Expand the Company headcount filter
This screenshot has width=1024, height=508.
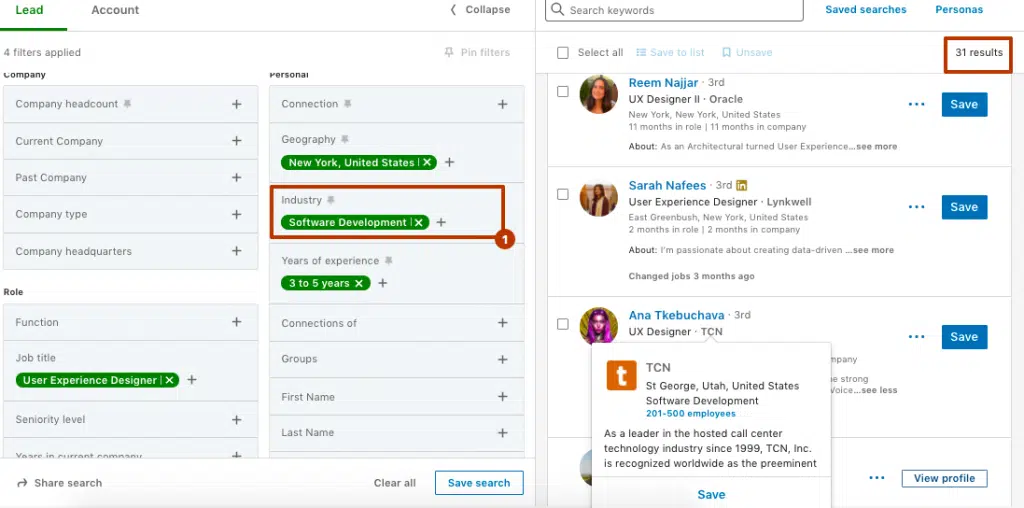click(x=237, y=104)
